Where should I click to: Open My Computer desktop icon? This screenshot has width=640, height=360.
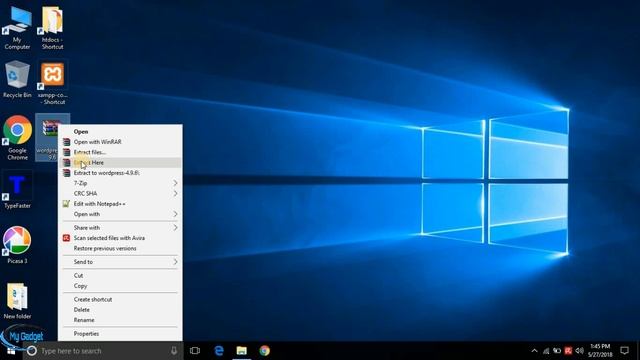point(17,27)
